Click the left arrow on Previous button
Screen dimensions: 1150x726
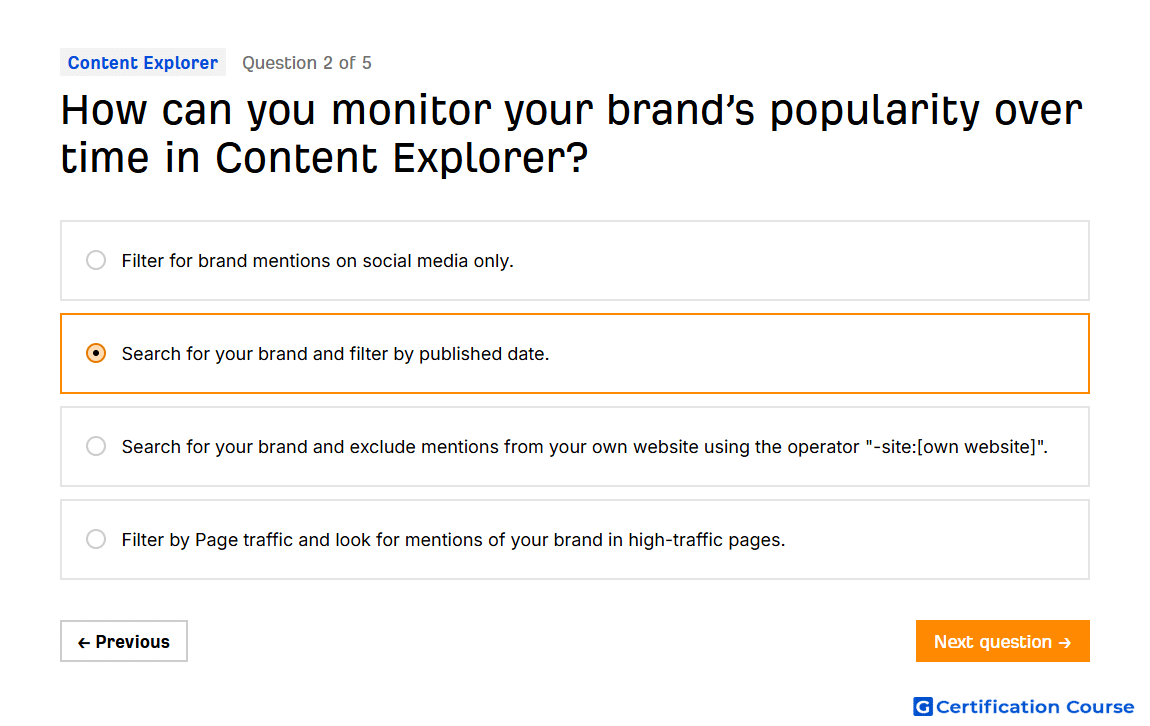click(x=84, y=643)
